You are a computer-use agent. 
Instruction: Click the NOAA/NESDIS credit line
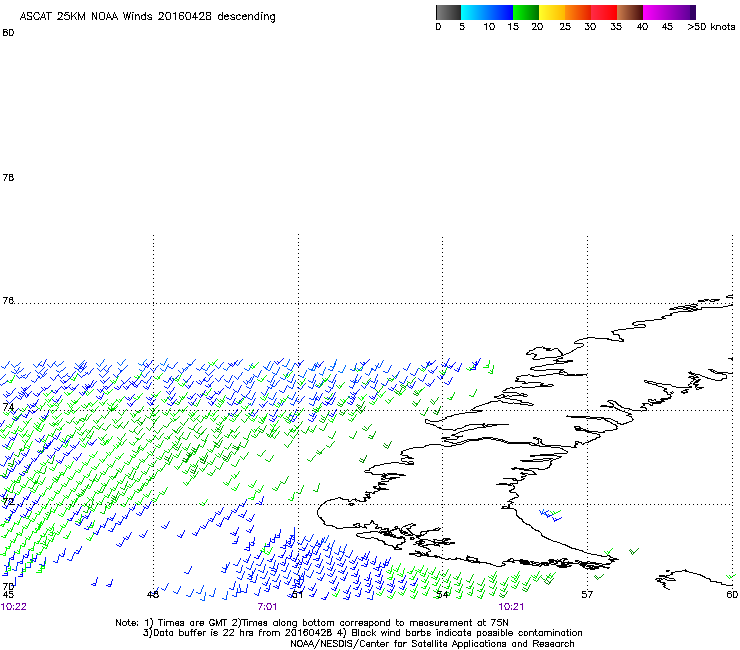(432, 644)
